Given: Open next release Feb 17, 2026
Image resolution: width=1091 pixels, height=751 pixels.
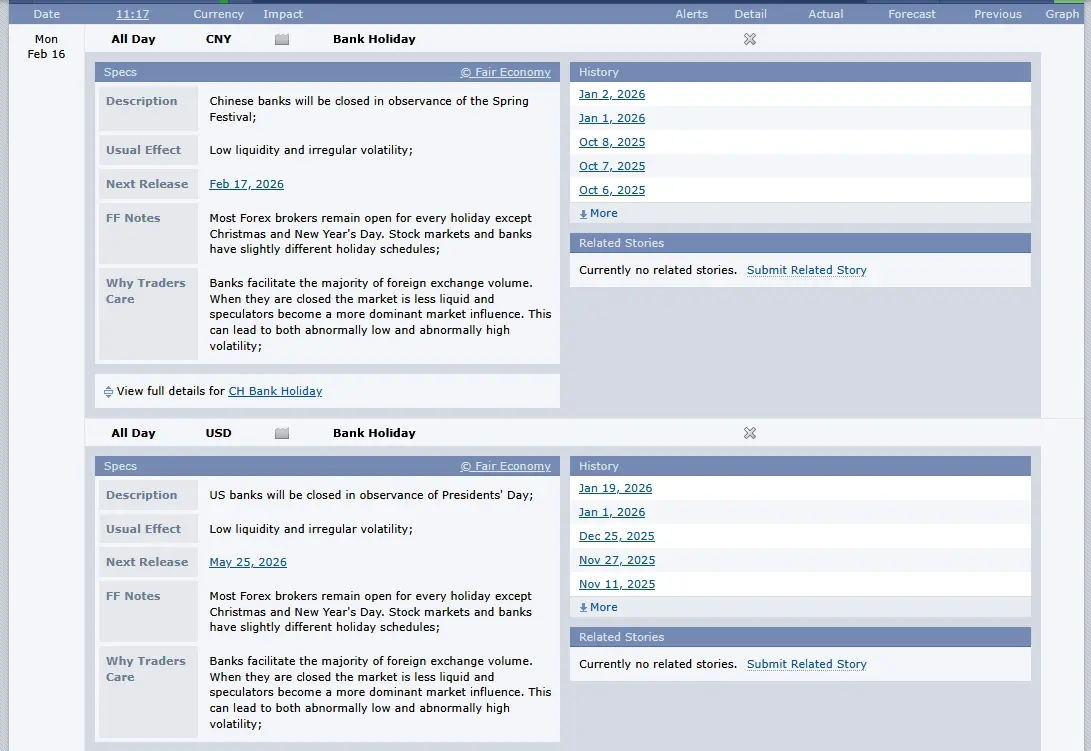Looking at the screenshot, I should pos(246,184).
